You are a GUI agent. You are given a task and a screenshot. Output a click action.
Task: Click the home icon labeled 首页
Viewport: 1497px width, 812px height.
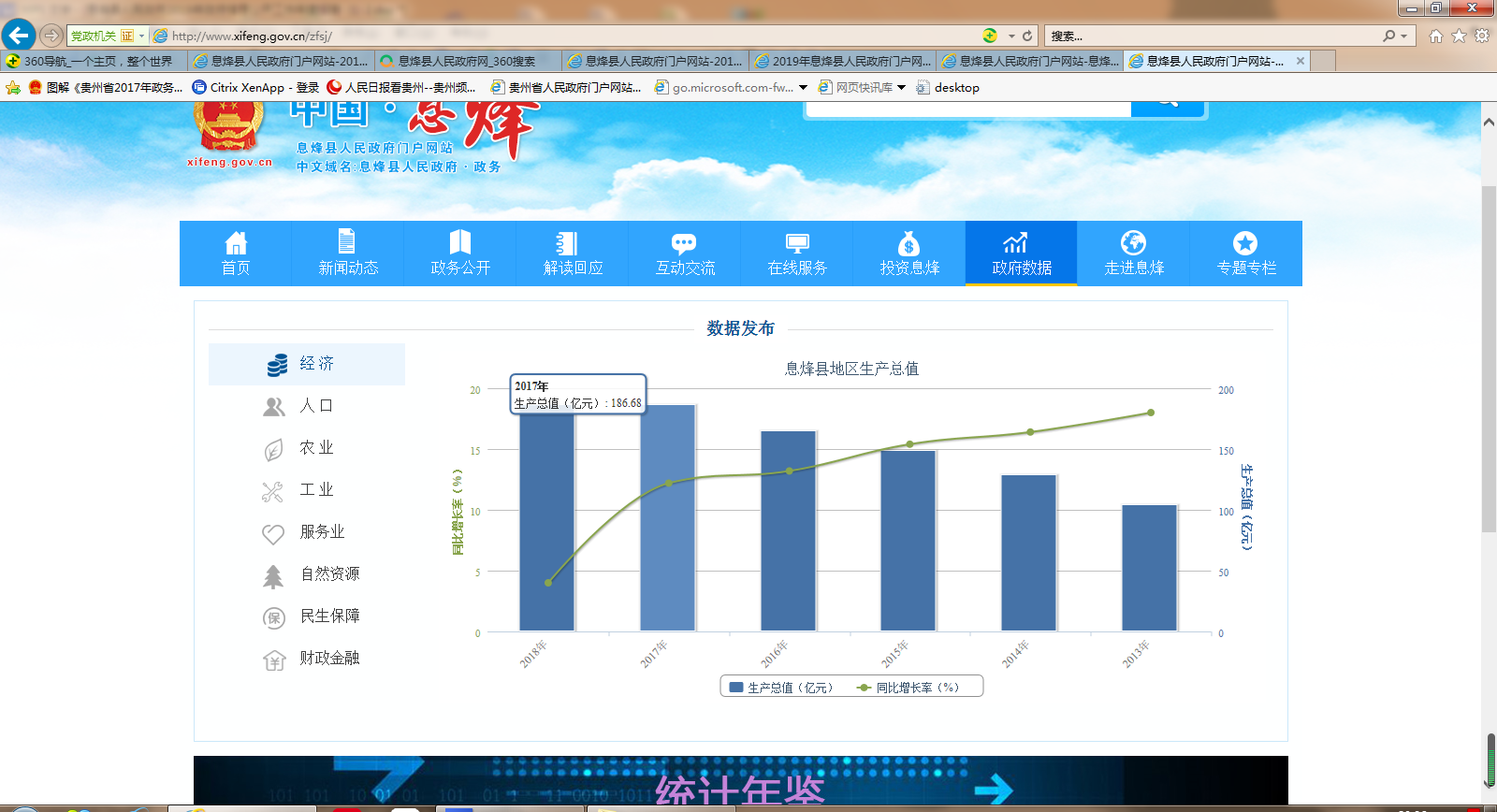click(x=236, y=253)
